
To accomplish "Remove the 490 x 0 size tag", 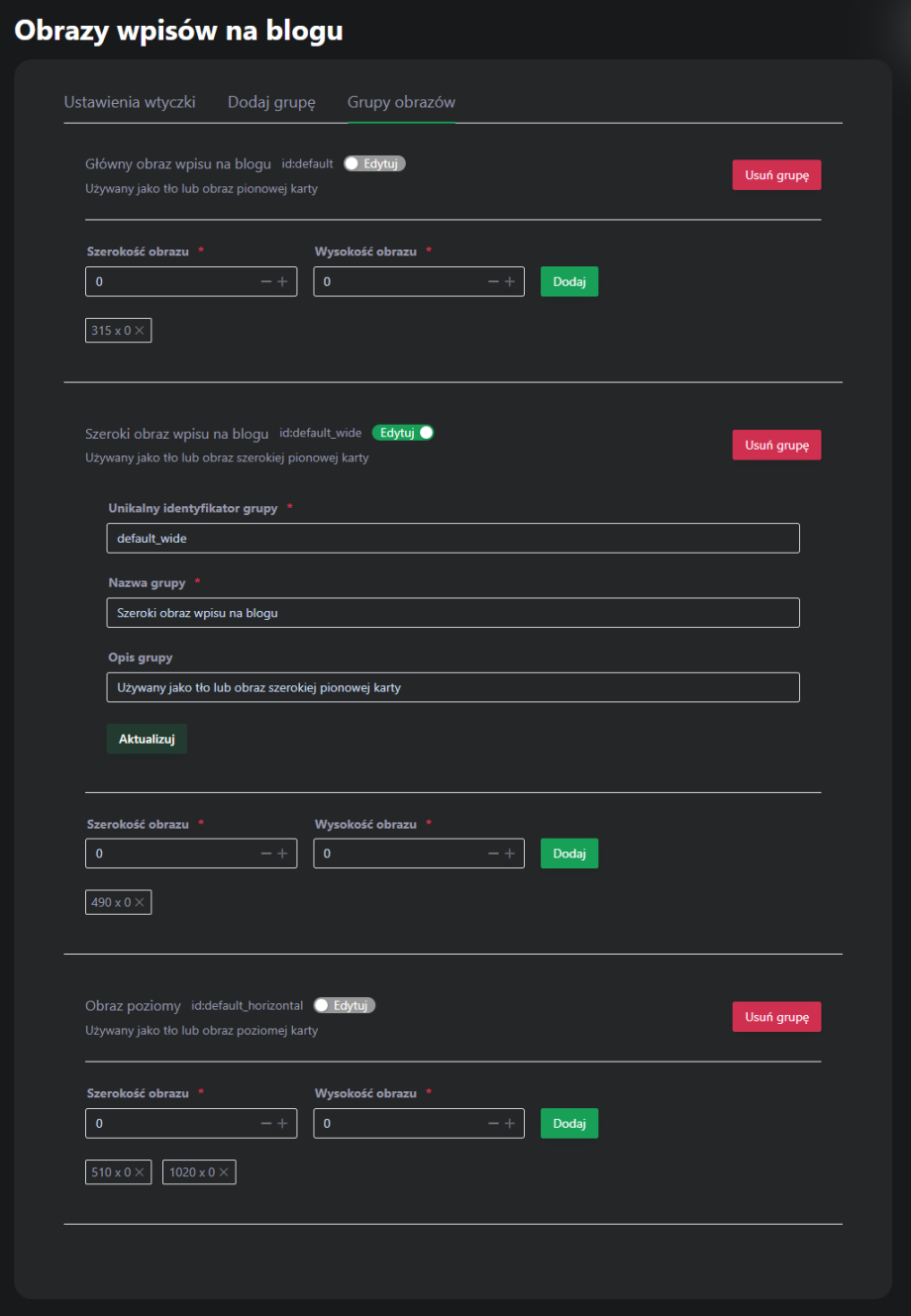I will click(x=140, y=902).
